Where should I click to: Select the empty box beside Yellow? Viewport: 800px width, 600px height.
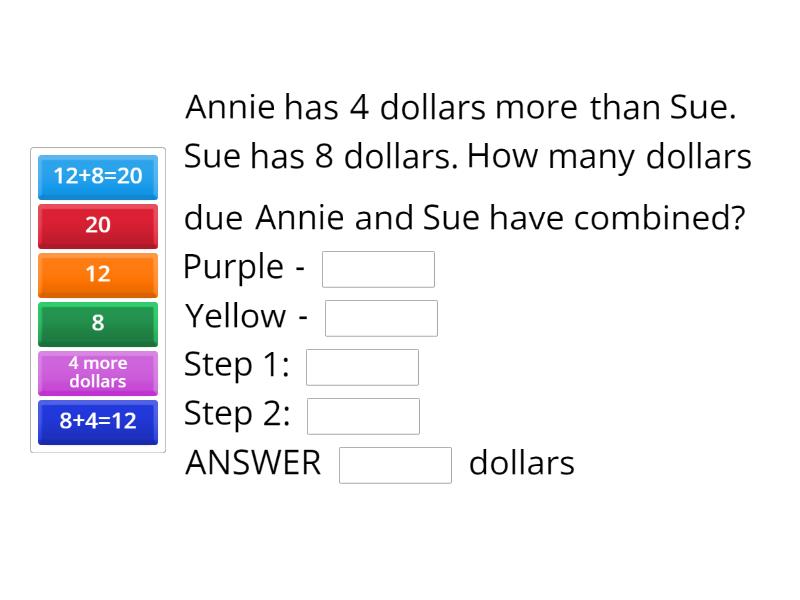pyautogui.click(x=381, y=318)
